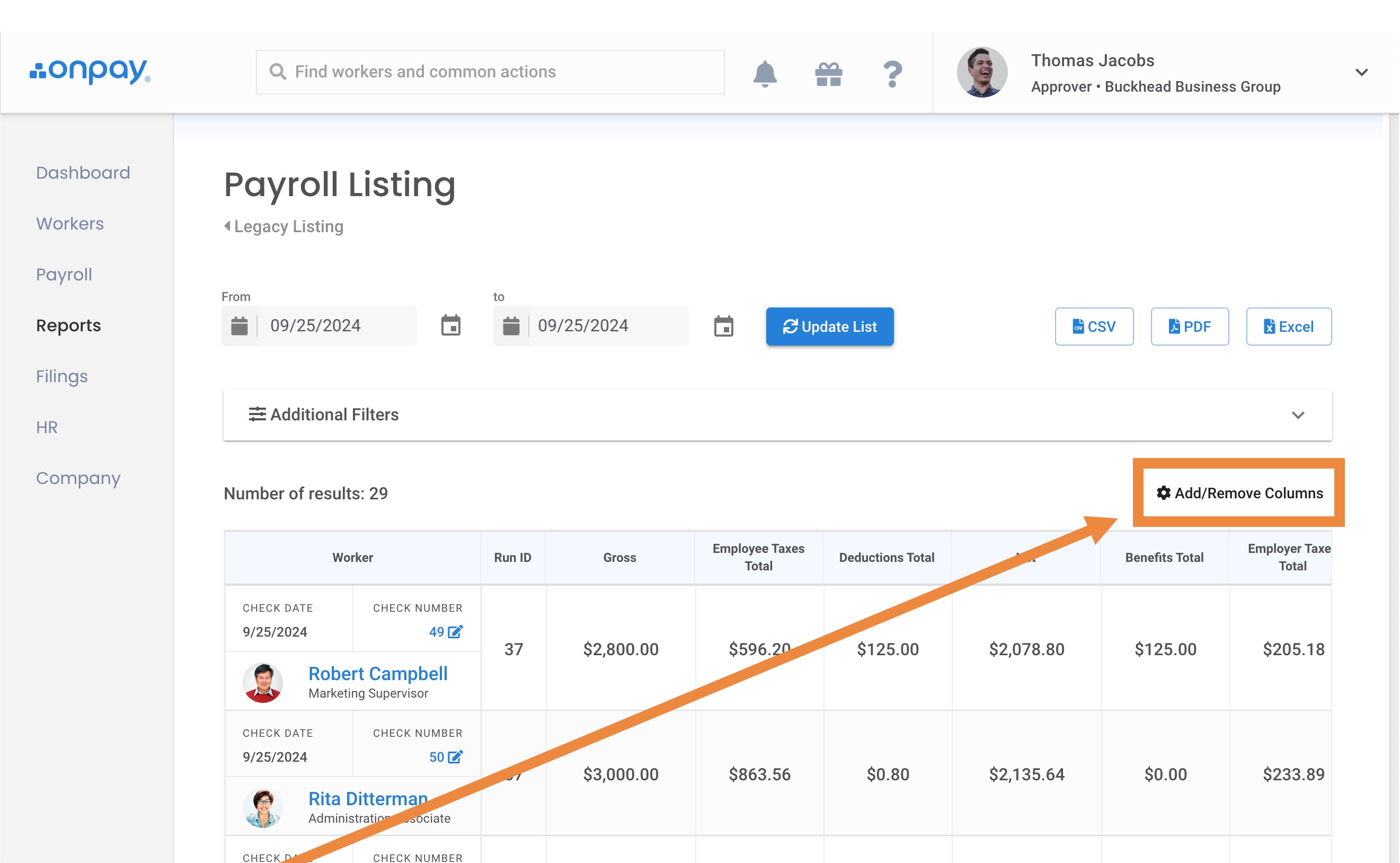
Task: Click the Worker column header
Action: point(352,558)
